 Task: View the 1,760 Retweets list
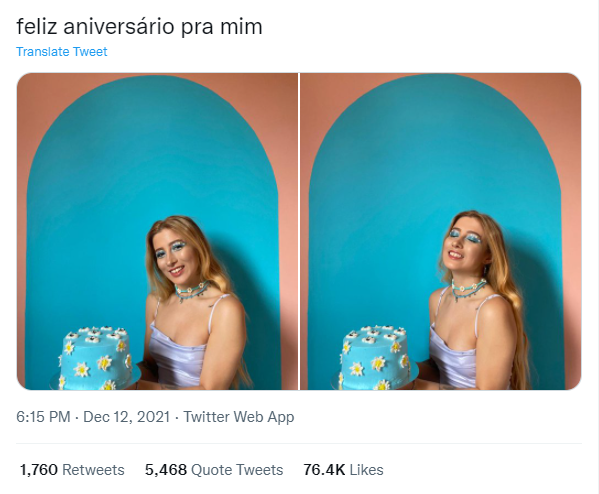point(72,470)
